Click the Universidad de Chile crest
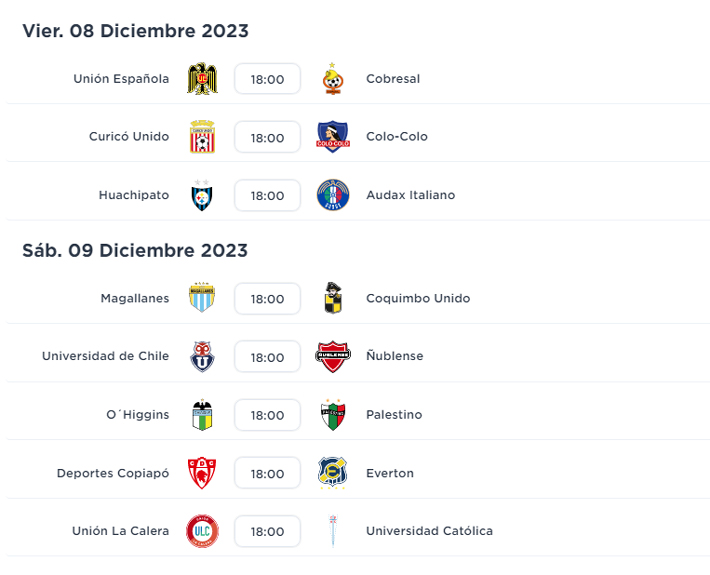Viewport: 710px width, 575px height. click(x=202, y=356)
